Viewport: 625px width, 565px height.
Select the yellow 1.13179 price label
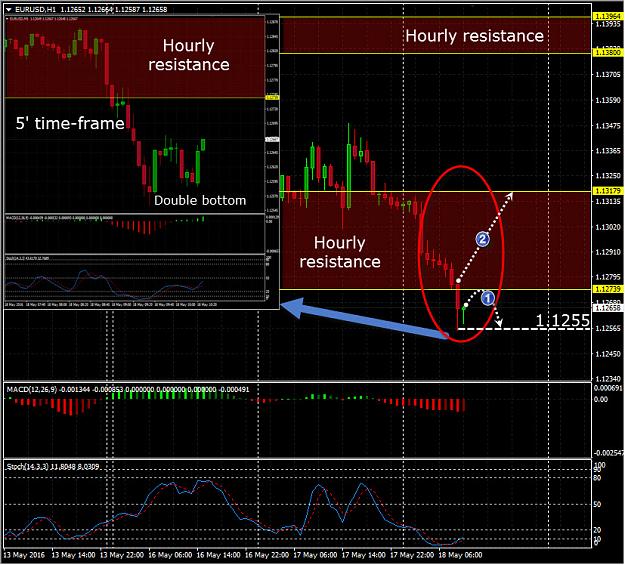click(x=608, y=191)
